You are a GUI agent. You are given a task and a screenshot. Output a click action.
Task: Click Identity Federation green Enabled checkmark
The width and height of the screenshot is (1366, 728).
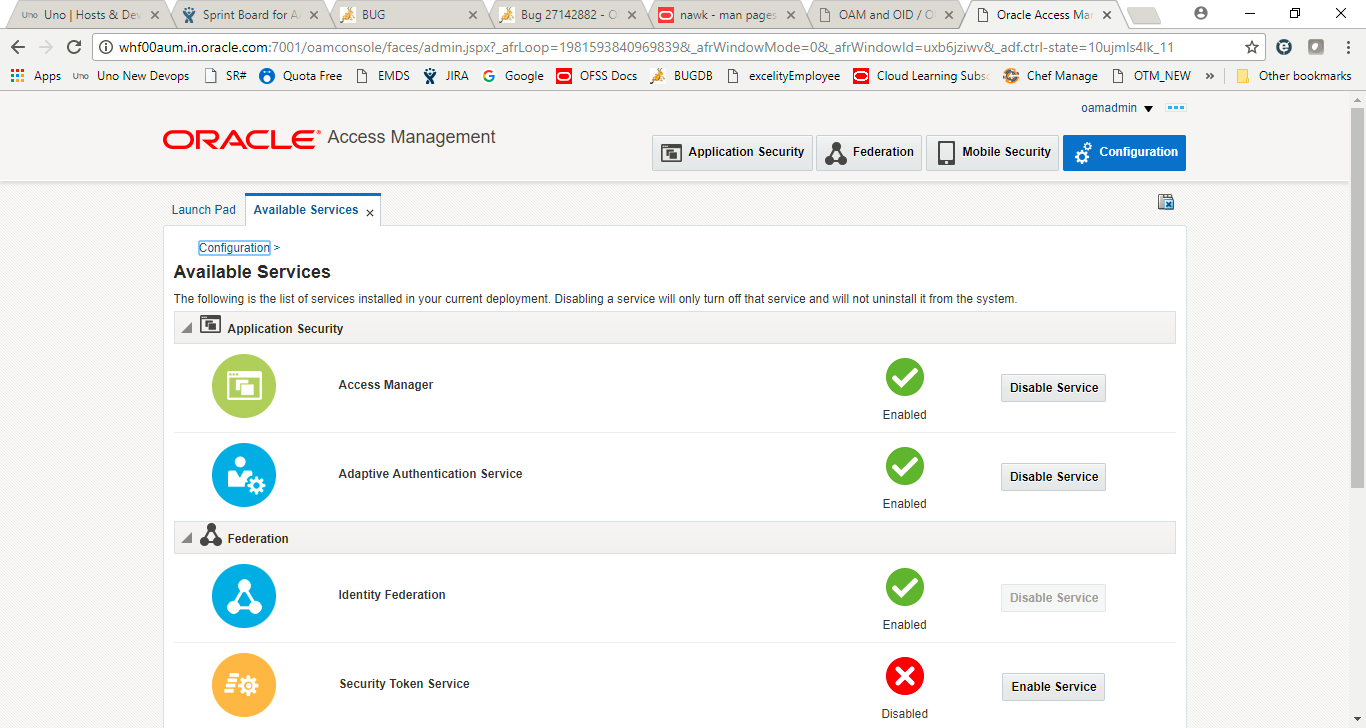[905, 587]
